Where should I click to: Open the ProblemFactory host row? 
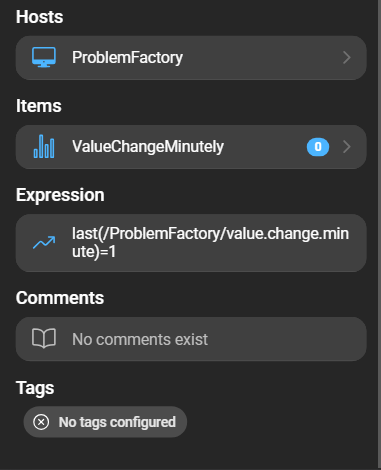click(x=191, y=58)
